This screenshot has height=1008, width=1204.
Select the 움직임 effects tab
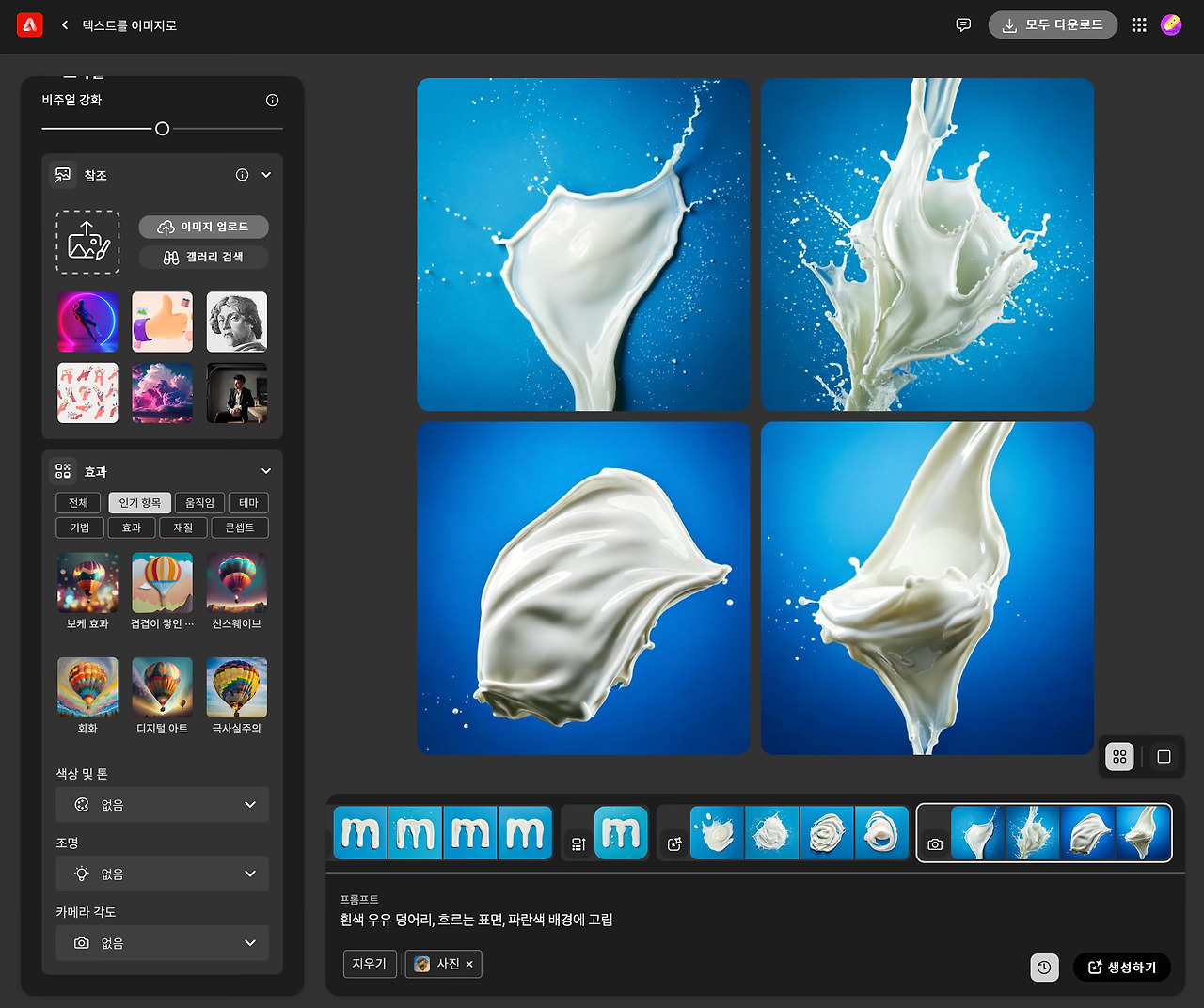199,503
